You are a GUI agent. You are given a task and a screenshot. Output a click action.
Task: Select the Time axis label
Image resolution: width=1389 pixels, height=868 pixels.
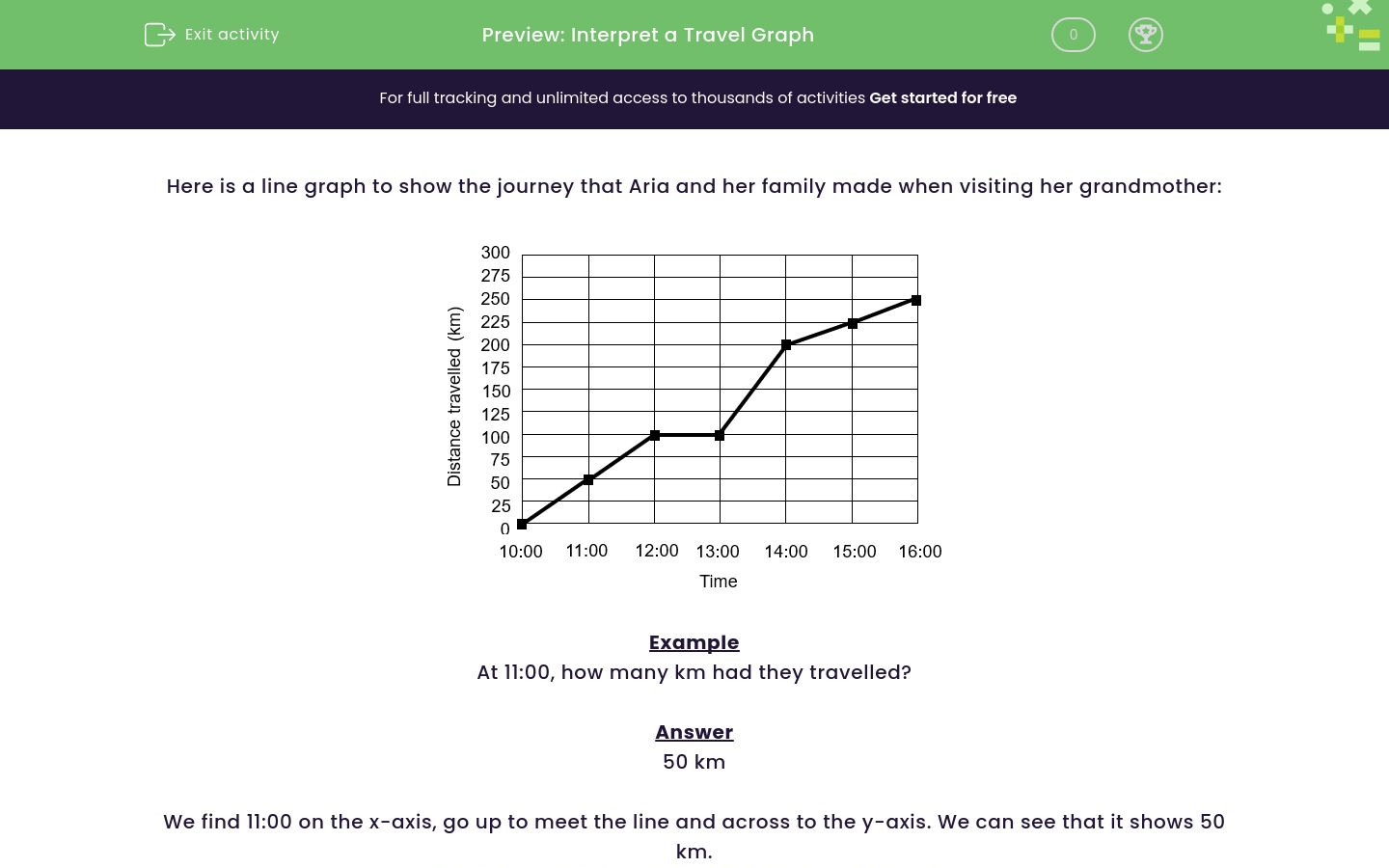coord(718,582)
